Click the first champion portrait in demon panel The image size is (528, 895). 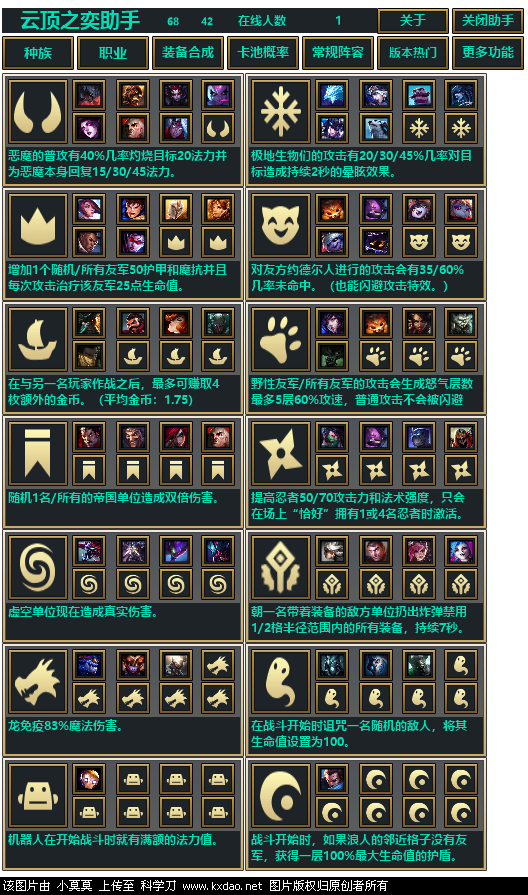(90, 95)
